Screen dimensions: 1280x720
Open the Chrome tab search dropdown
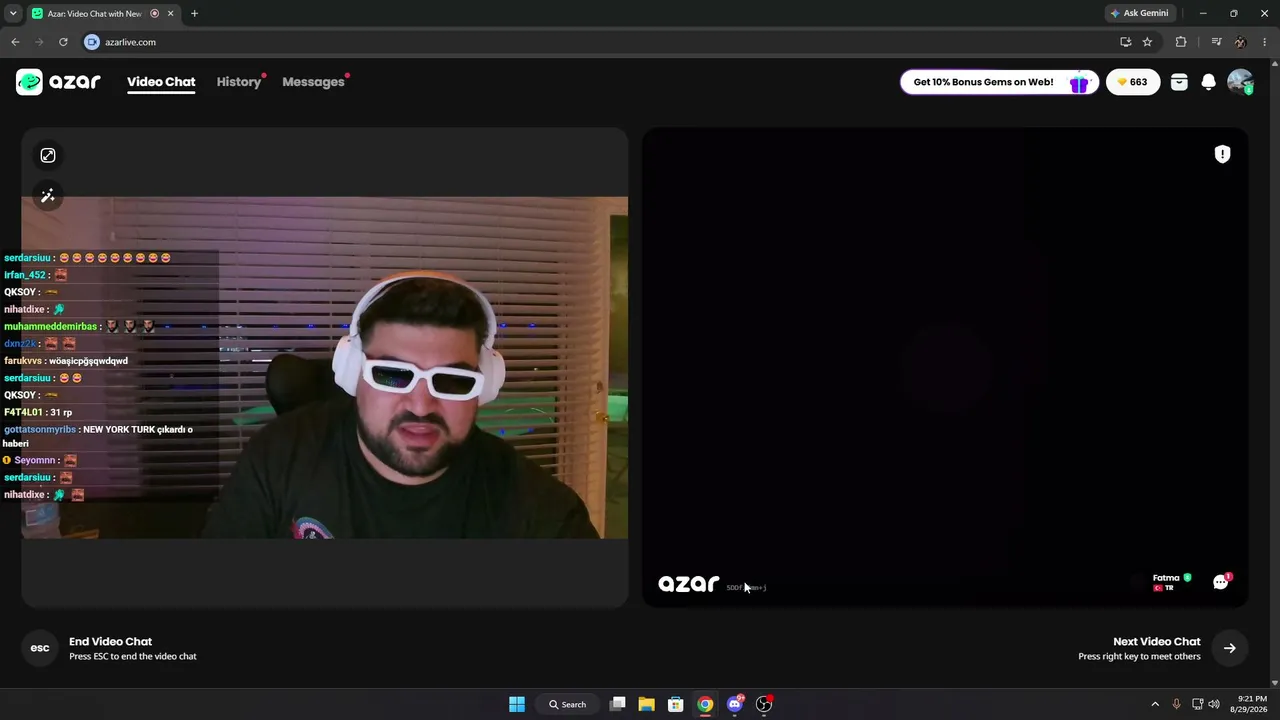pos(13,13)
